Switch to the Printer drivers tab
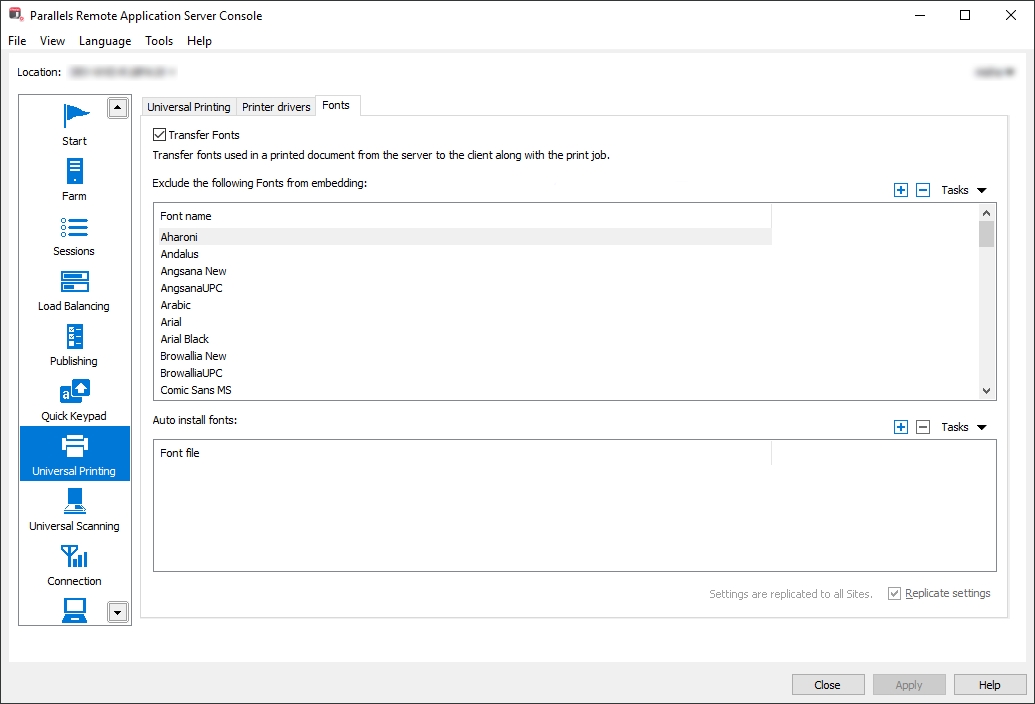This screenshot has height=704, width=1035. [276, 107]
